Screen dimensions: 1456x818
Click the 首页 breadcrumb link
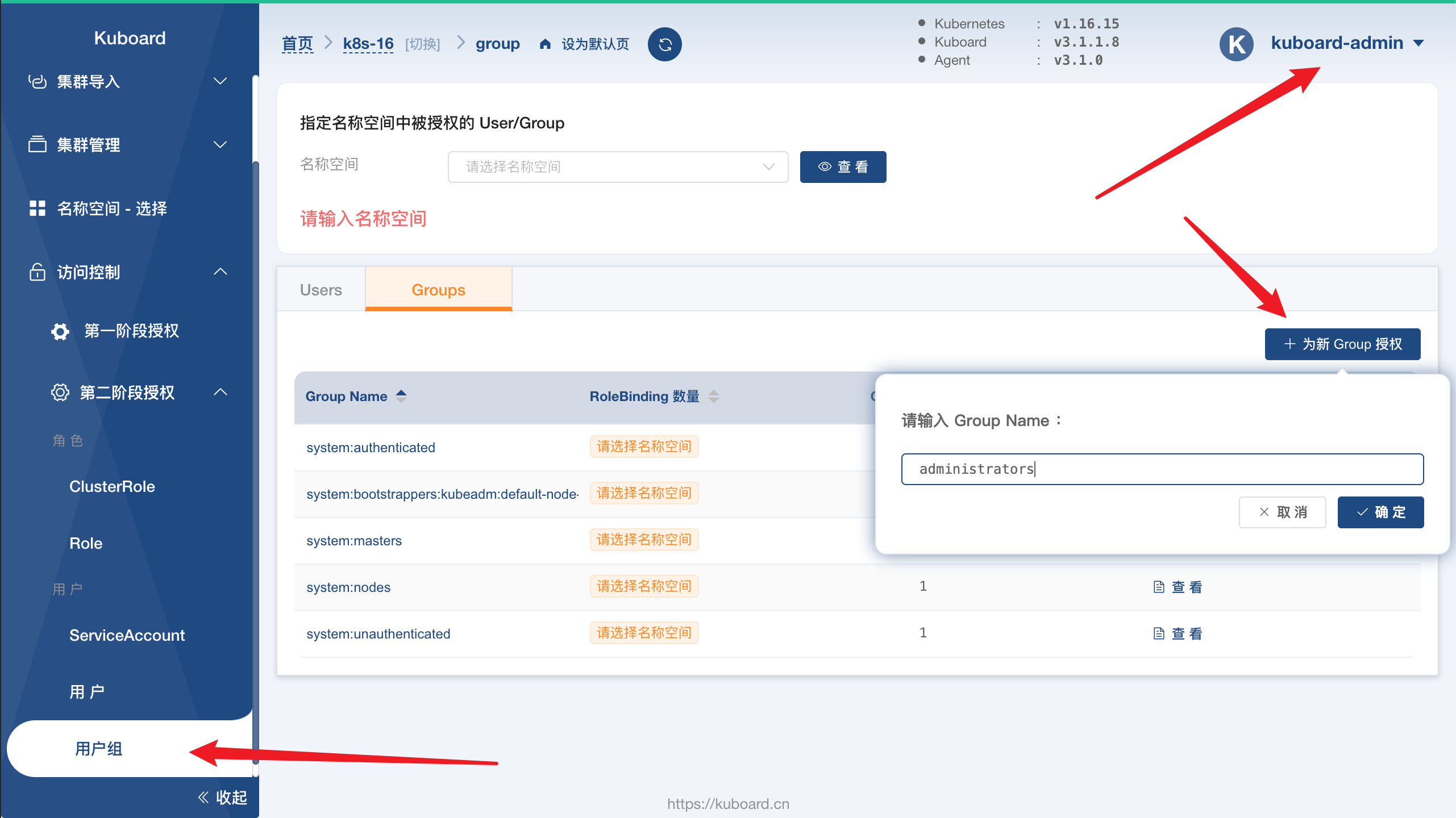(297, 44)
